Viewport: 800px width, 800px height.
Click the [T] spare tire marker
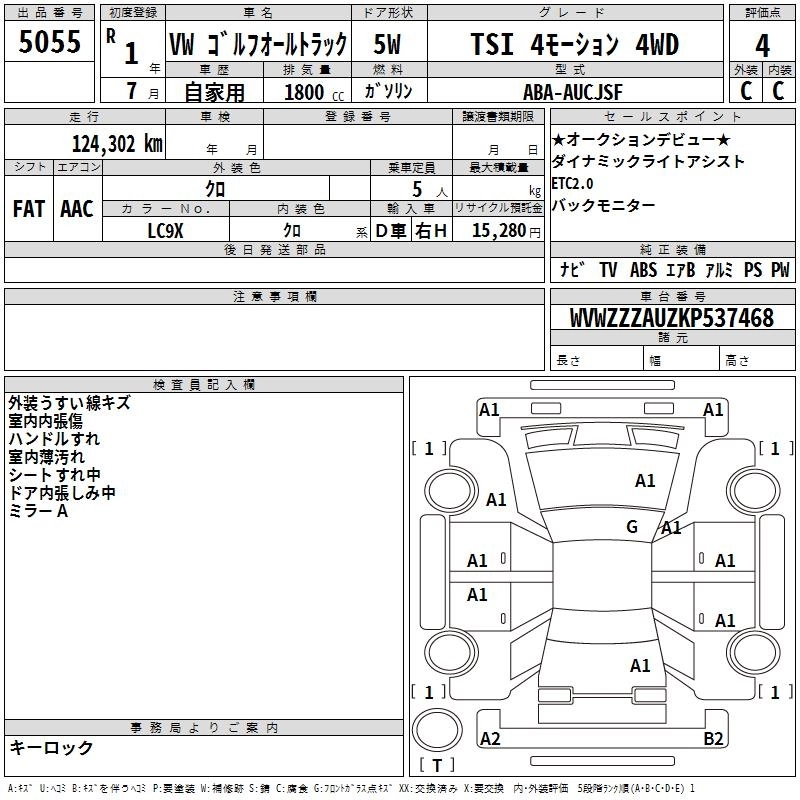(x=437, y=765)
